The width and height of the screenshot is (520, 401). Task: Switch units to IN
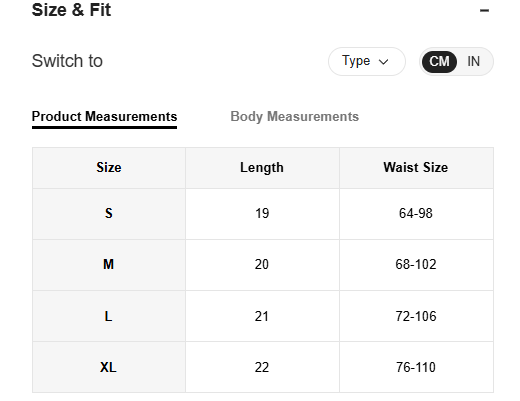pos(473,62)
